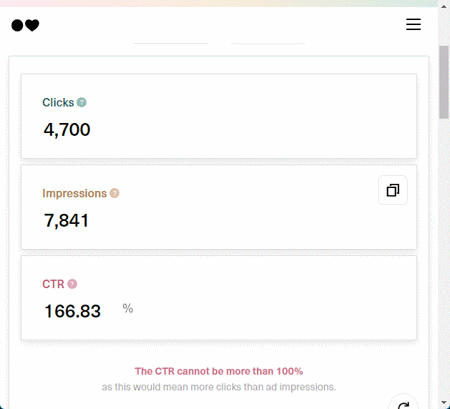Click the scrollbar down arrow
This screenshot has width=450, height=409.
(444, 403)
